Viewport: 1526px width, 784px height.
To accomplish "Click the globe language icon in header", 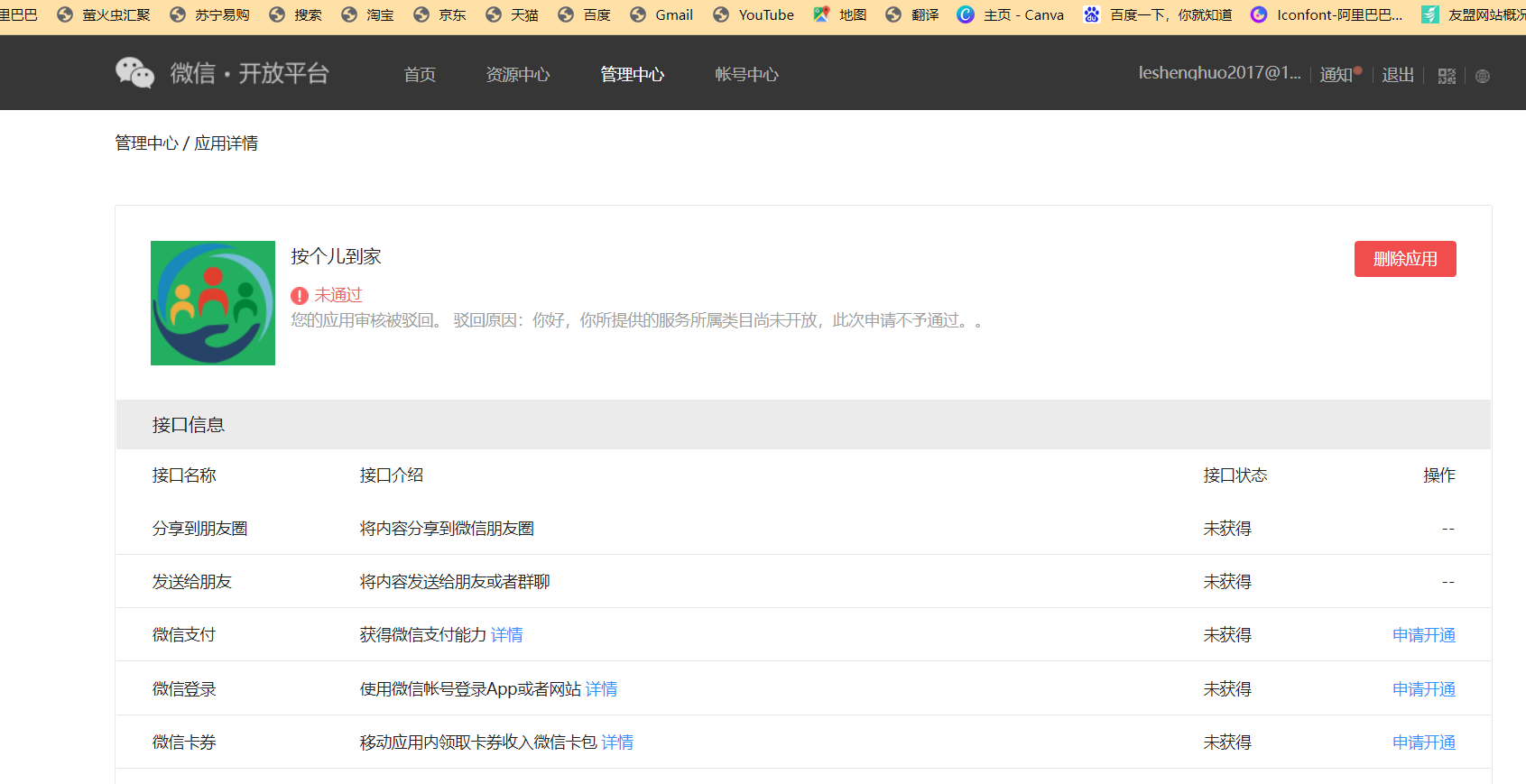I will [1483, 76].
